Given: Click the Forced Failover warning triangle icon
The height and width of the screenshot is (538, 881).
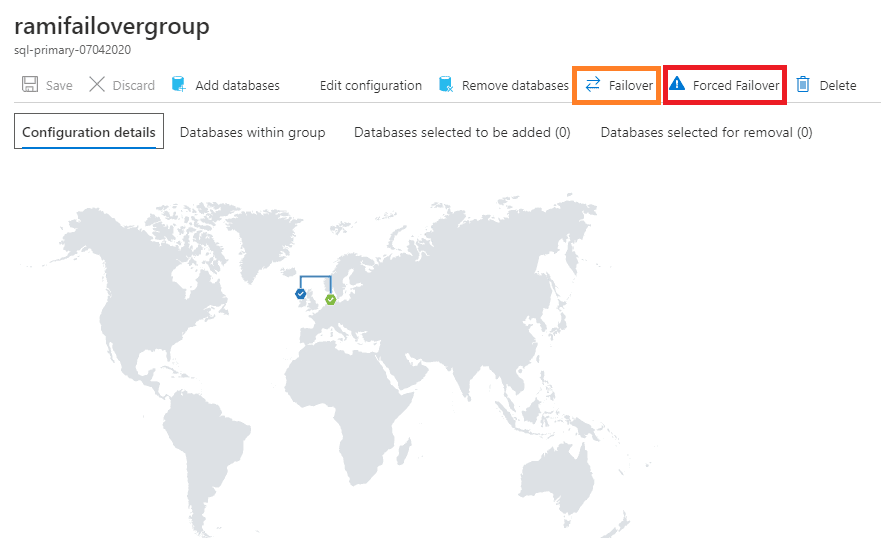Looking at the screenshot, I should pos(677,85).
